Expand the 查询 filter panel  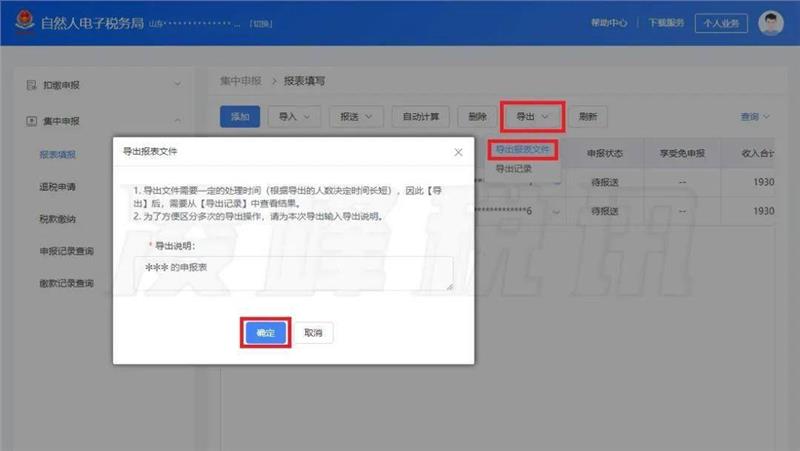(x=755, y=117)
